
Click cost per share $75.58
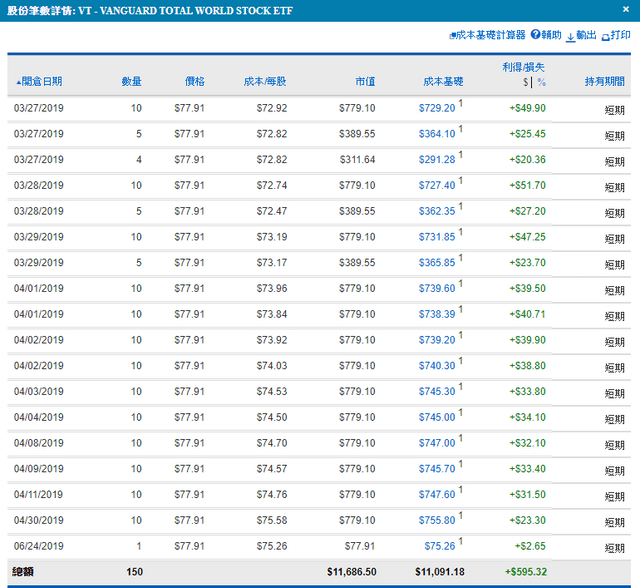point(272,520)
